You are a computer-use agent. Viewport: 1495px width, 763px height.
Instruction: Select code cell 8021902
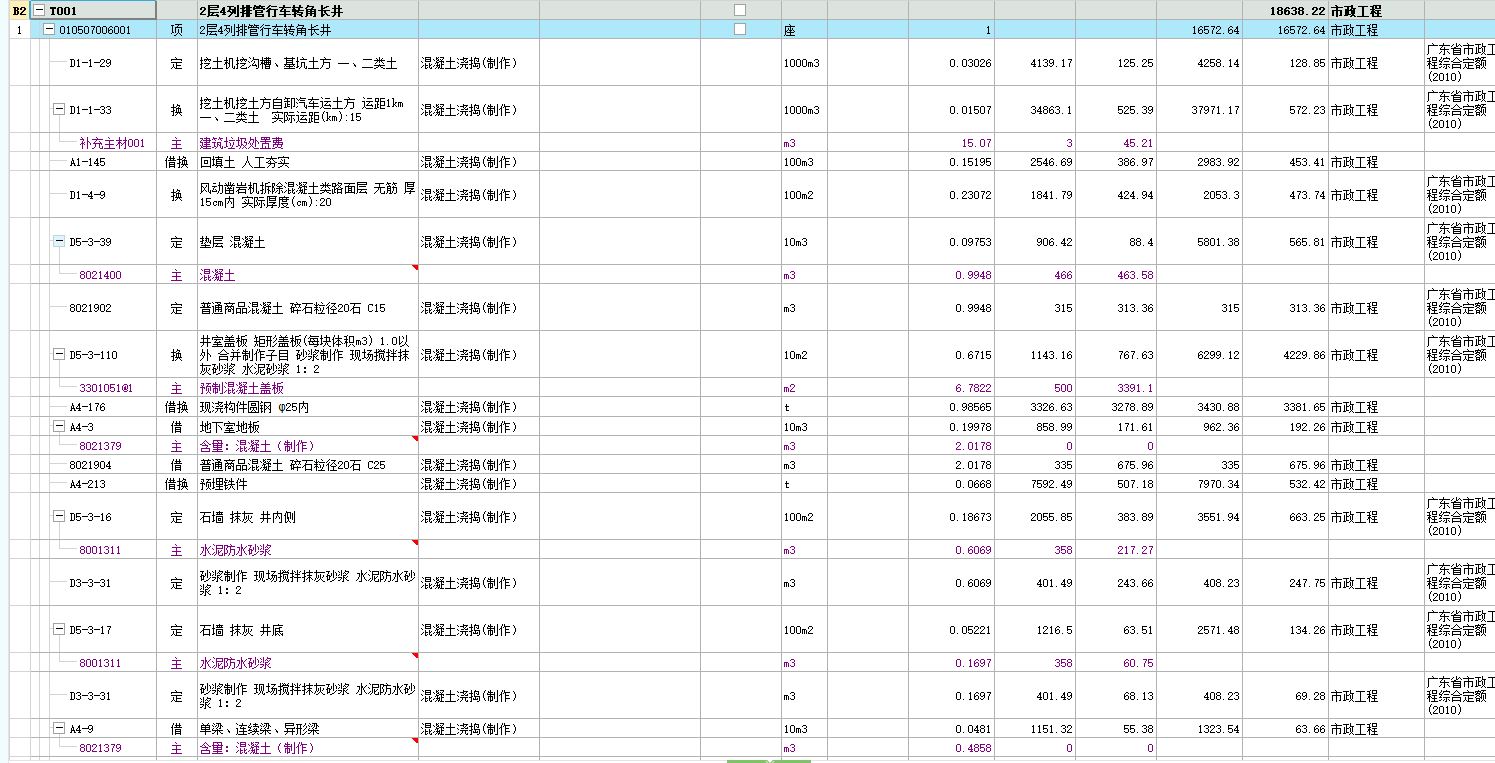[90, 308]
